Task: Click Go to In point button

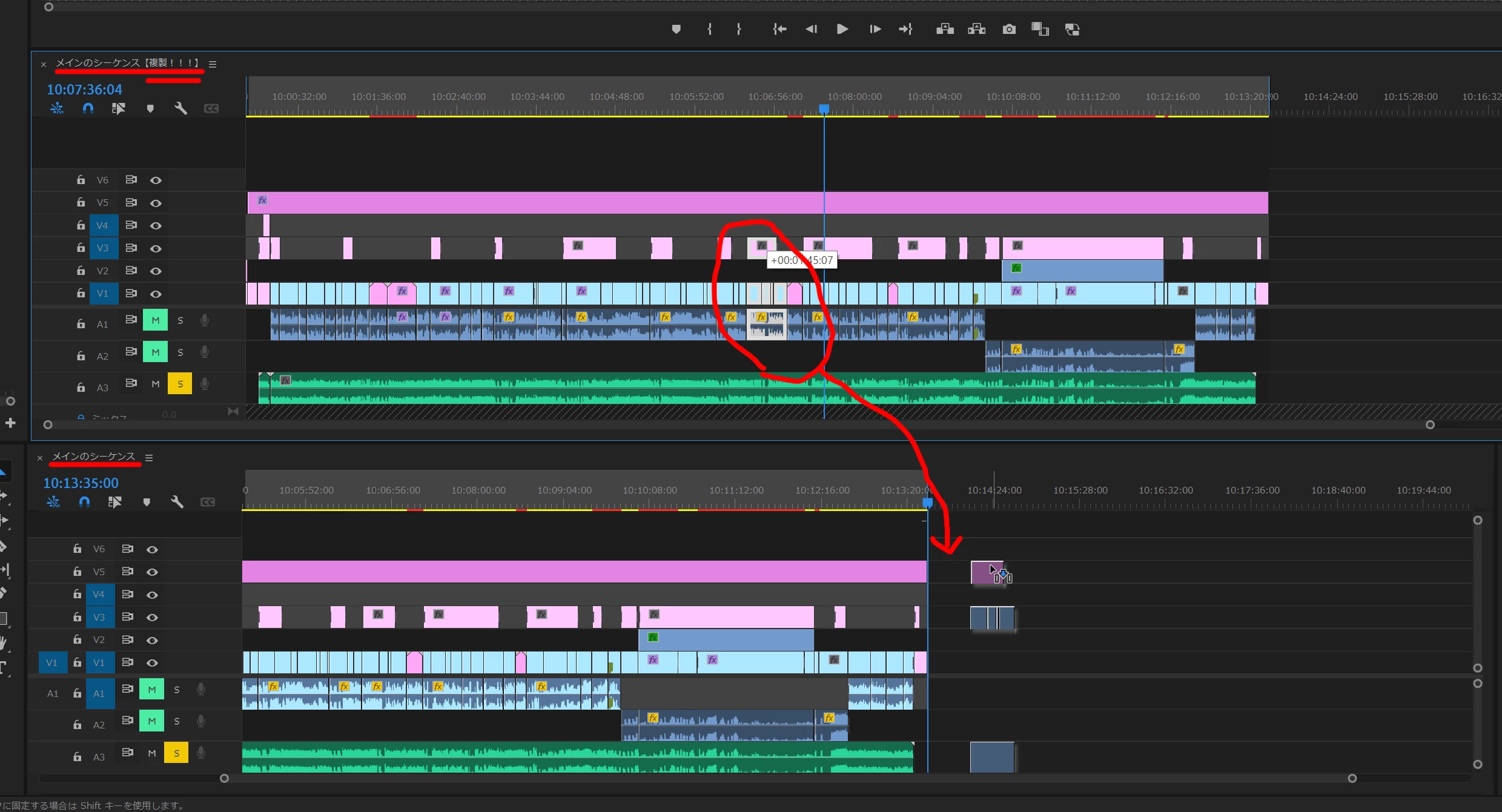Action: (x=779, y=29)
